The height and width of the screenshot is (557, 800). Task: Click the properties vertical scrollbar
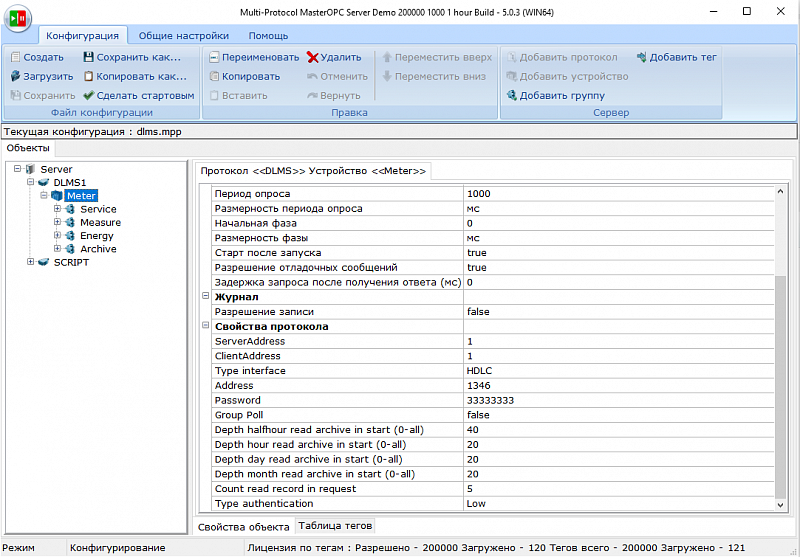click(781, 390)
